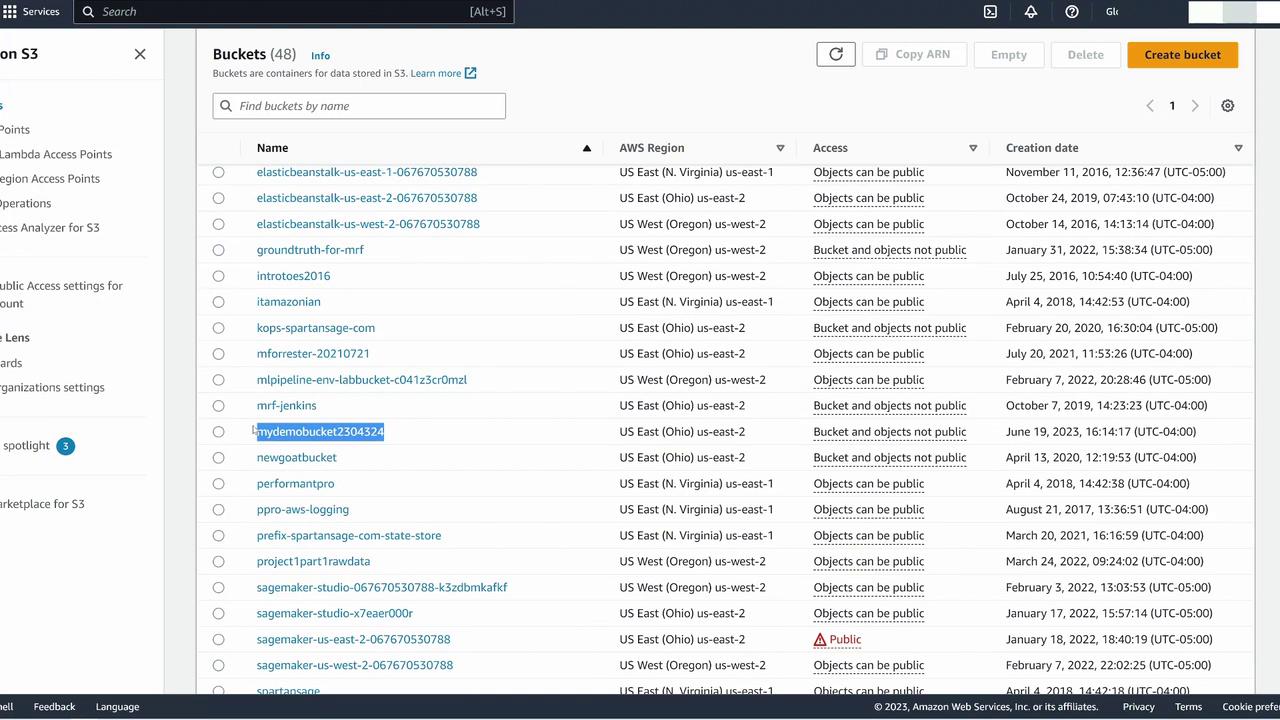The height and width of the screenshot is (720, 1280).
Task: Close the S3 navigation sidebar
Action: (x=140, y=54)
